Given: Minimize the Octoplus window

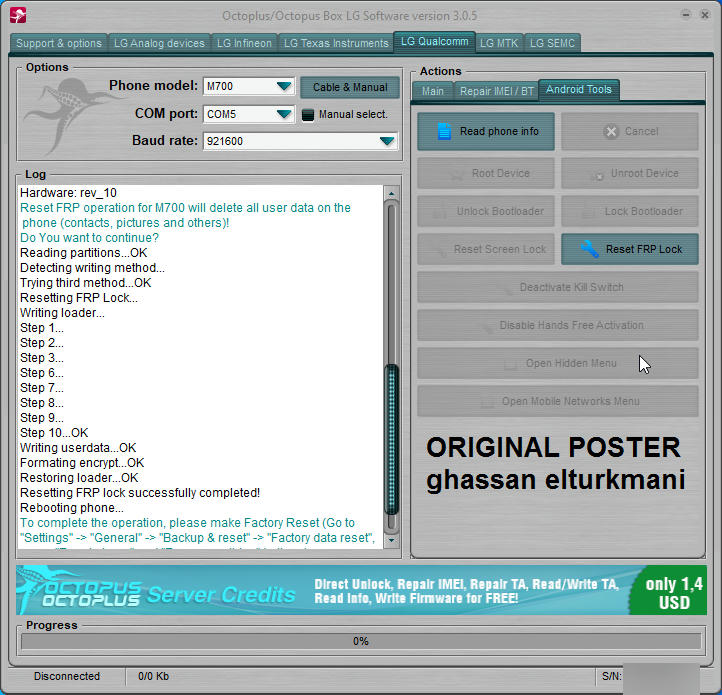Looking at the screenshot, I should pyautogui.click(x=686, y=15).
